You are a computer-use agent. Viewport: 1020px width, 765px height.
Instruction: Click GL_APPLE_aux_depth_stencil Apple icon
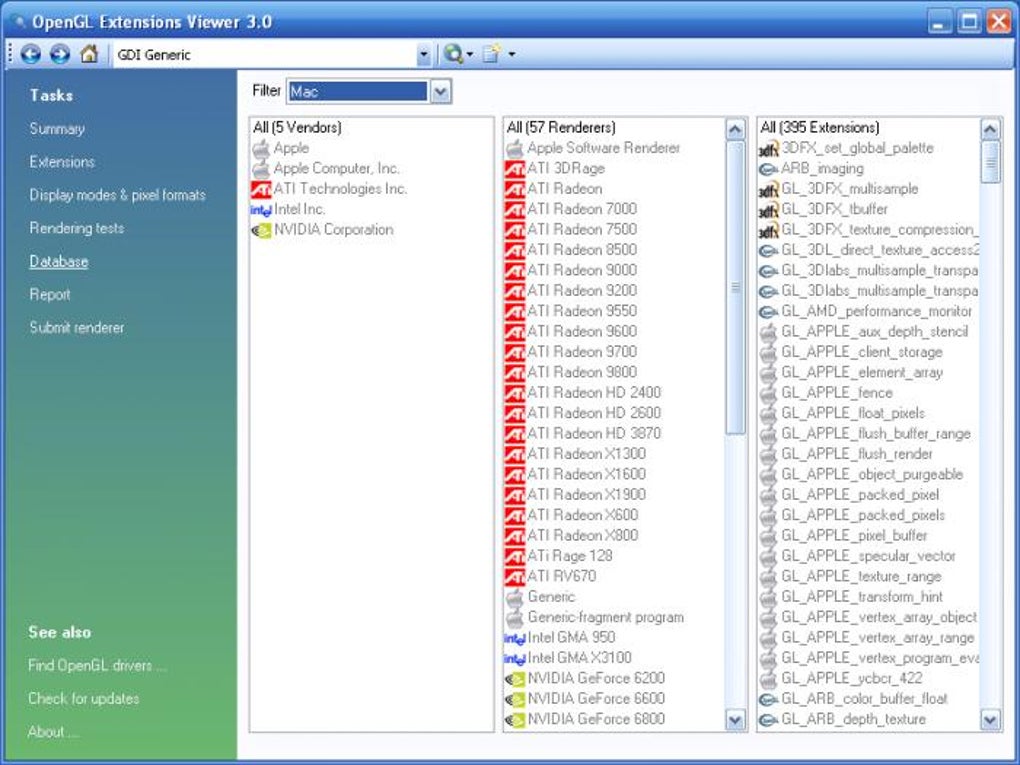(768, 332)
